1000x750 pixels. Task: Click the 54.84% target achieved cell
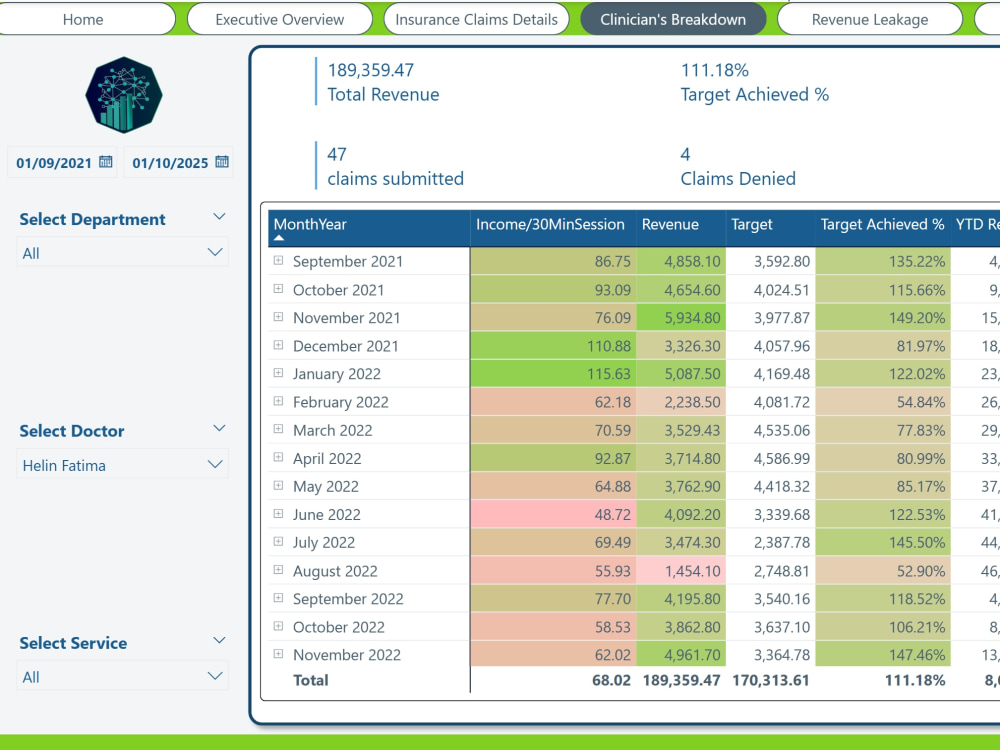tap(883, 401)
